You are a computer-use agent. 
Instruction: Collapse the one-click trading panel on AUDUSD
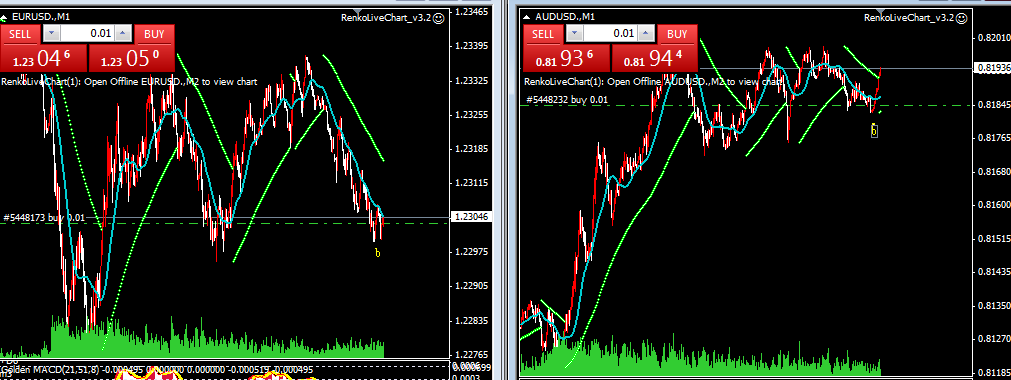526,17
